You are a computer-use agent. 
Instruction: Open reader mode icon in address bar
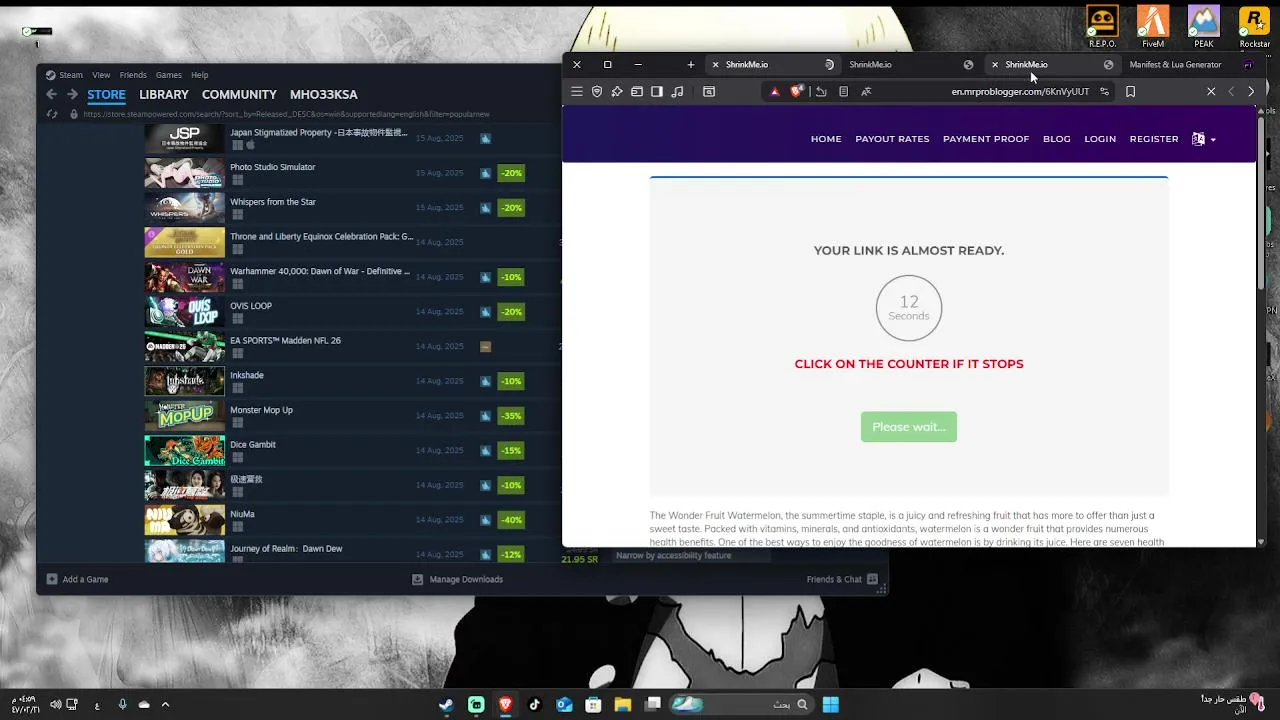point(844,91)
